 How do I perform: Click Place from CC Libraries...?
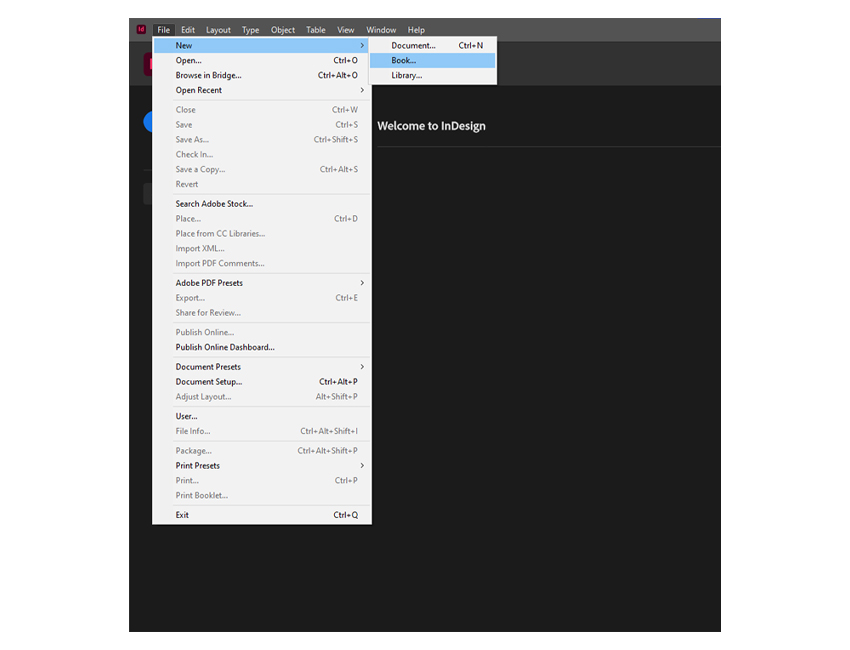(262, 234)
